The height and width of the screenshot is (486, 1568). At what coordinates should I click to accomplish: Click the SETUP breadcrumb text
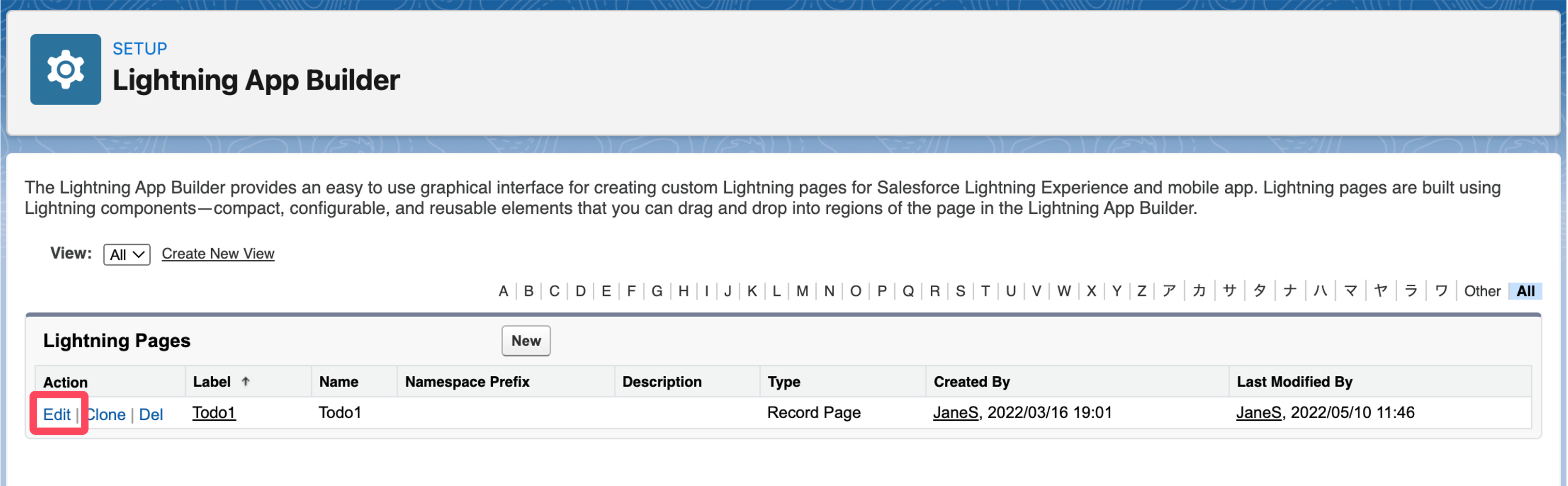(x=139, y=49)
